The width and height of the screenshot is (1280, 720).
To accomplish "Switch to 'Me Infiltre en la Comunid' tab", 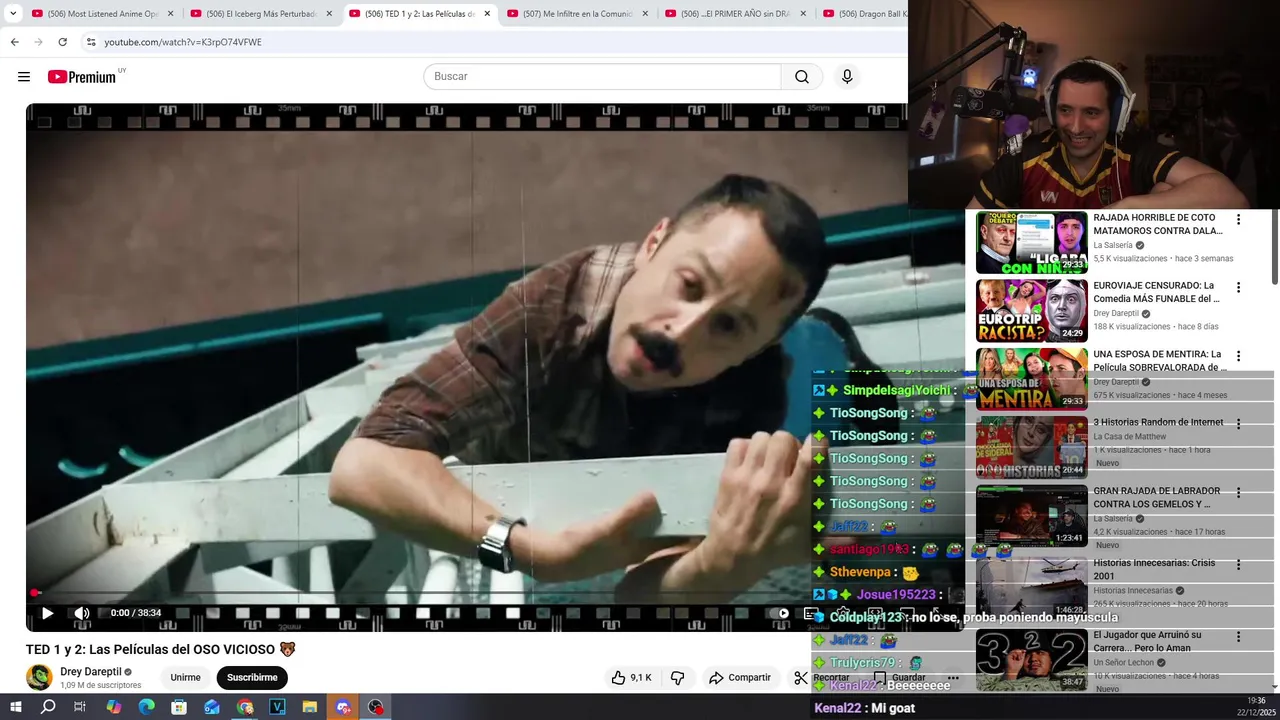I will point(577,14).
